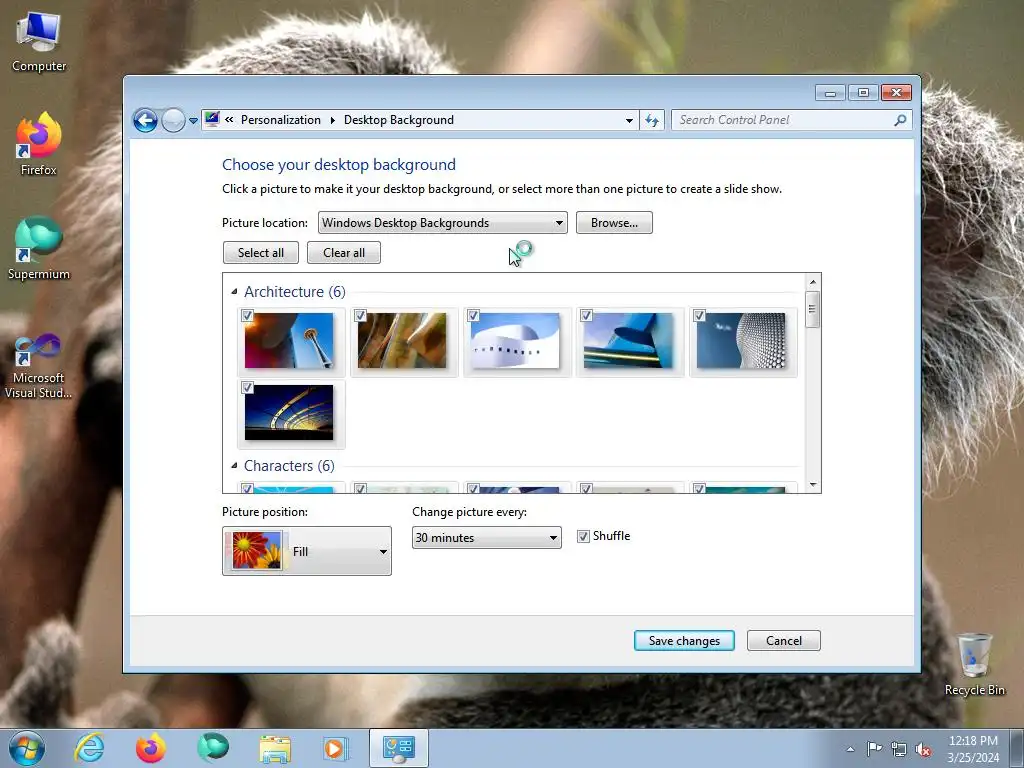Open the taskbar clock showing 12:18 PM
1024x768 pixels.
[973, 749]
